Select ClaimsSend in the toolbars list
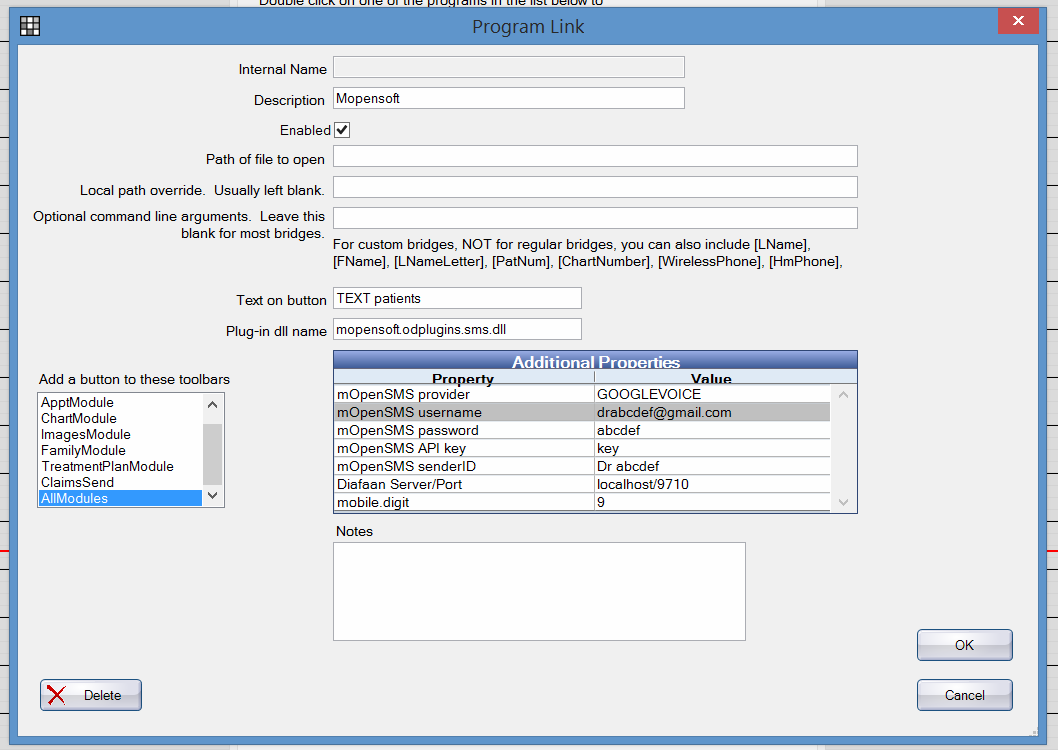Image resolution: width=1058 pixels, height=750 pixels. point(120,482)
